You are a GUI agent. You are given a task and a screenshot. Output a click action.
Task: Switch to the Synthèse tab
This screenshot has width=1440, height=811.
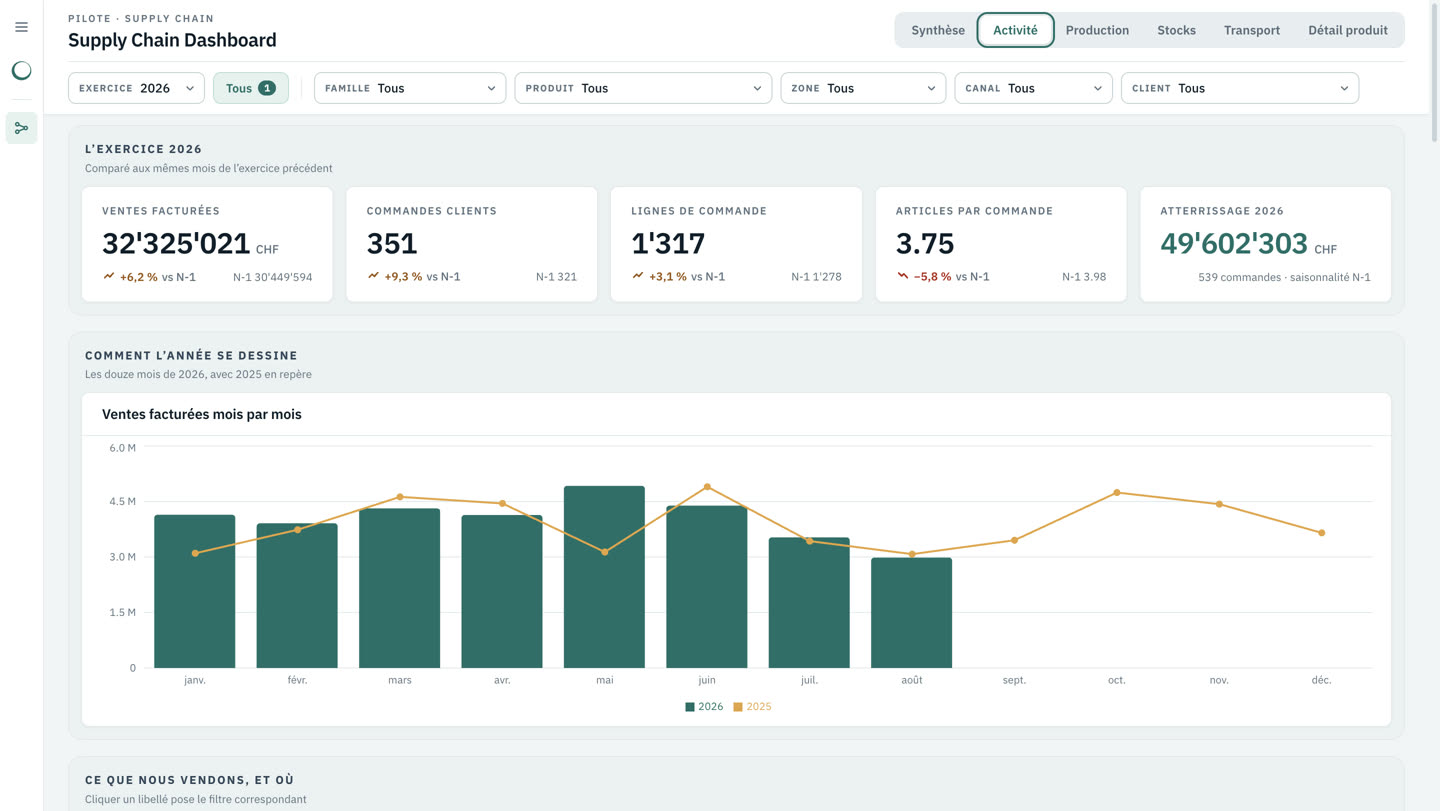(938, 30)
